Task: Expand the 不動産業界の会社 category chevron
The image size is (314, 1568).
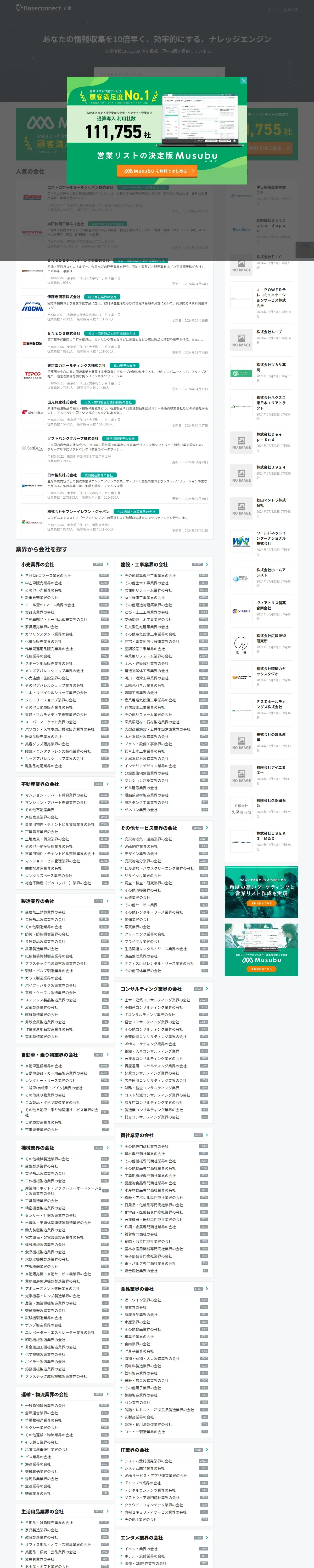Action: tap(108, 784)
